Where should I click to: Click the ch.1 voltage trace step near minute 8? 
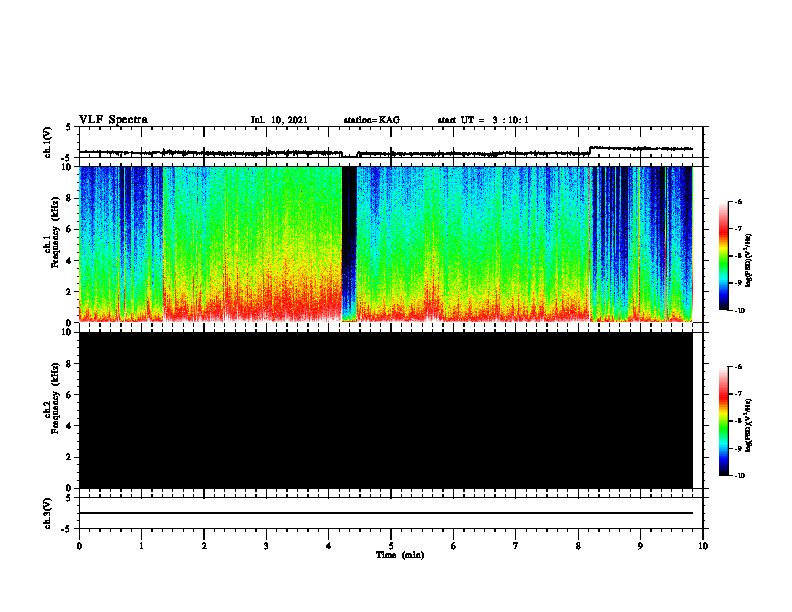590,150
